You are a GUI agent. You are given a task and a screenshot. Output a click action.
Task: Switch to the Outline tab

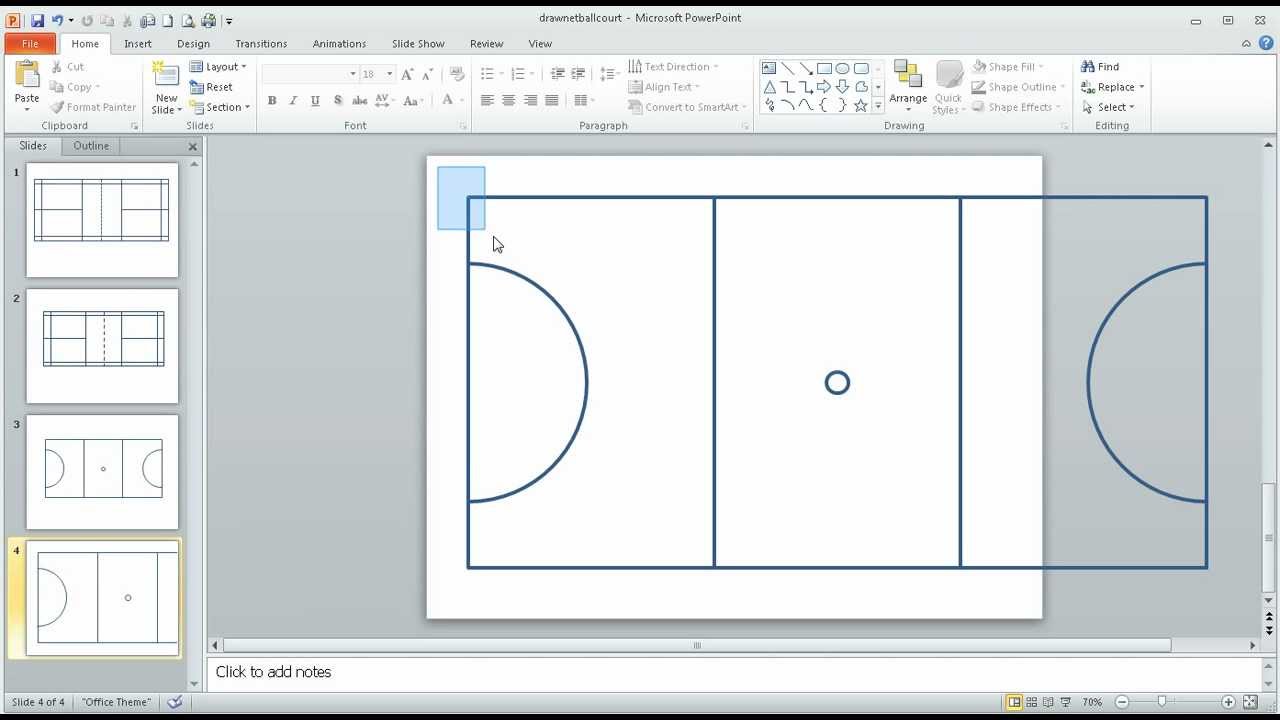(90, 145)
